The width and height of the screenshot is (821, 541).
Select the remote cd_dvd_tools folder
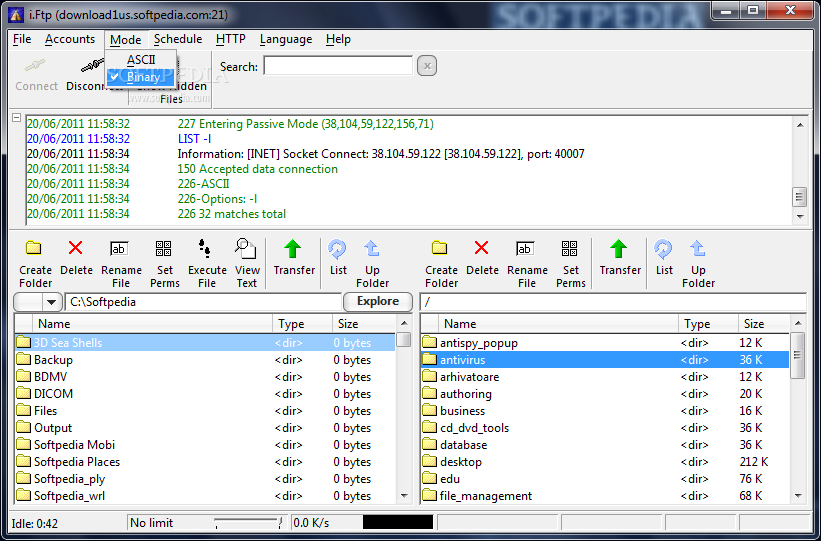pyautogui.click(x=605, y=428)
